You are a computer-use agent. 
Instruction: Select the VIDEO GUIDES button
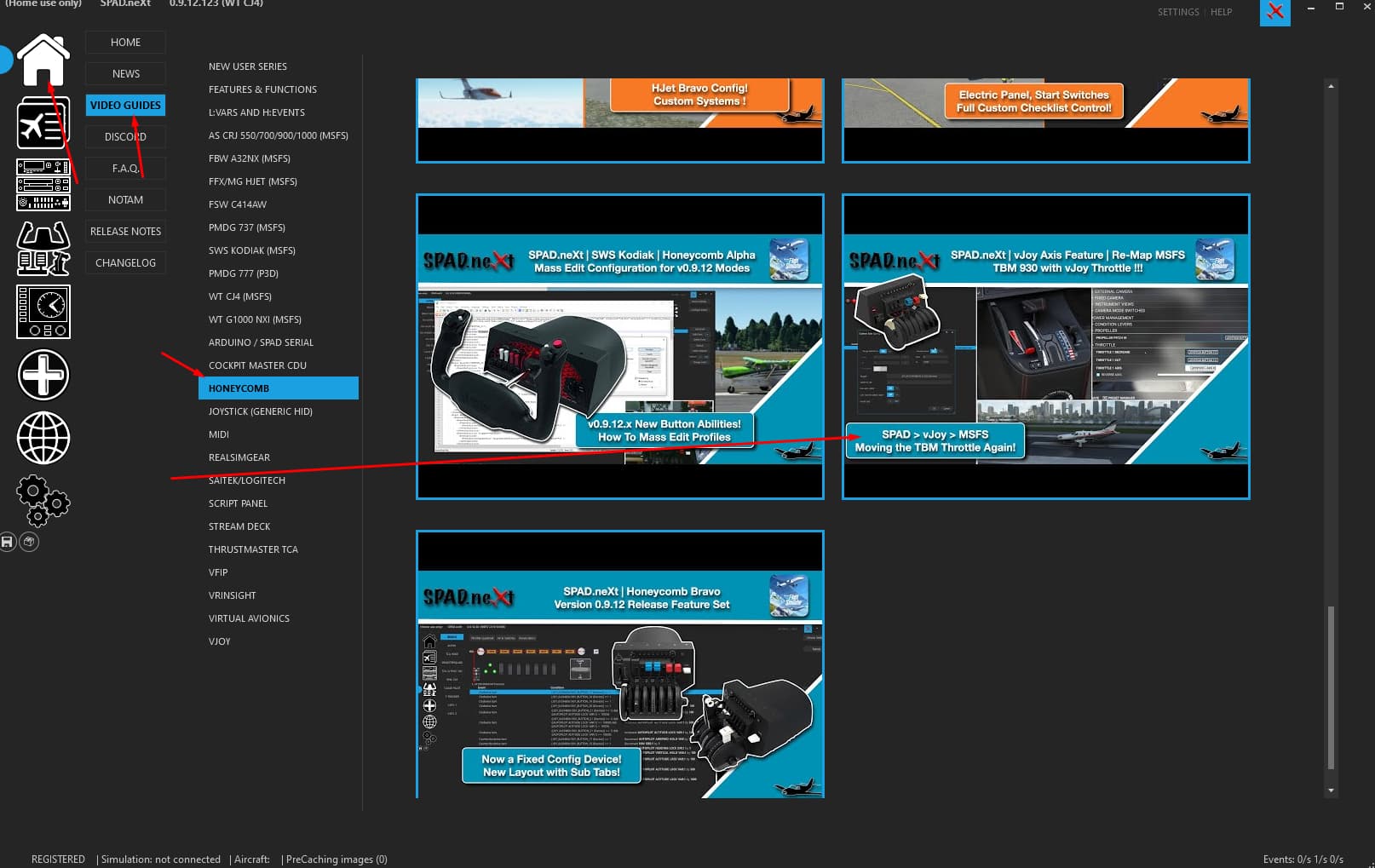pos(125,106)
